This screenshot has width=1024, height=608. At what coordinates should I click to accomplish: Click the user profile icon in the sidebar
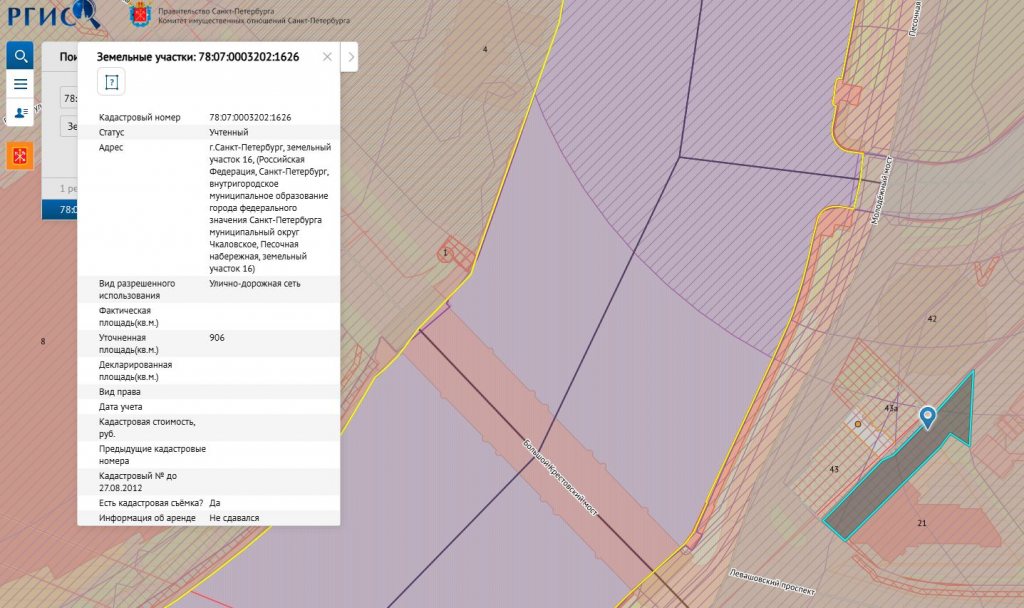click(20, 113)
